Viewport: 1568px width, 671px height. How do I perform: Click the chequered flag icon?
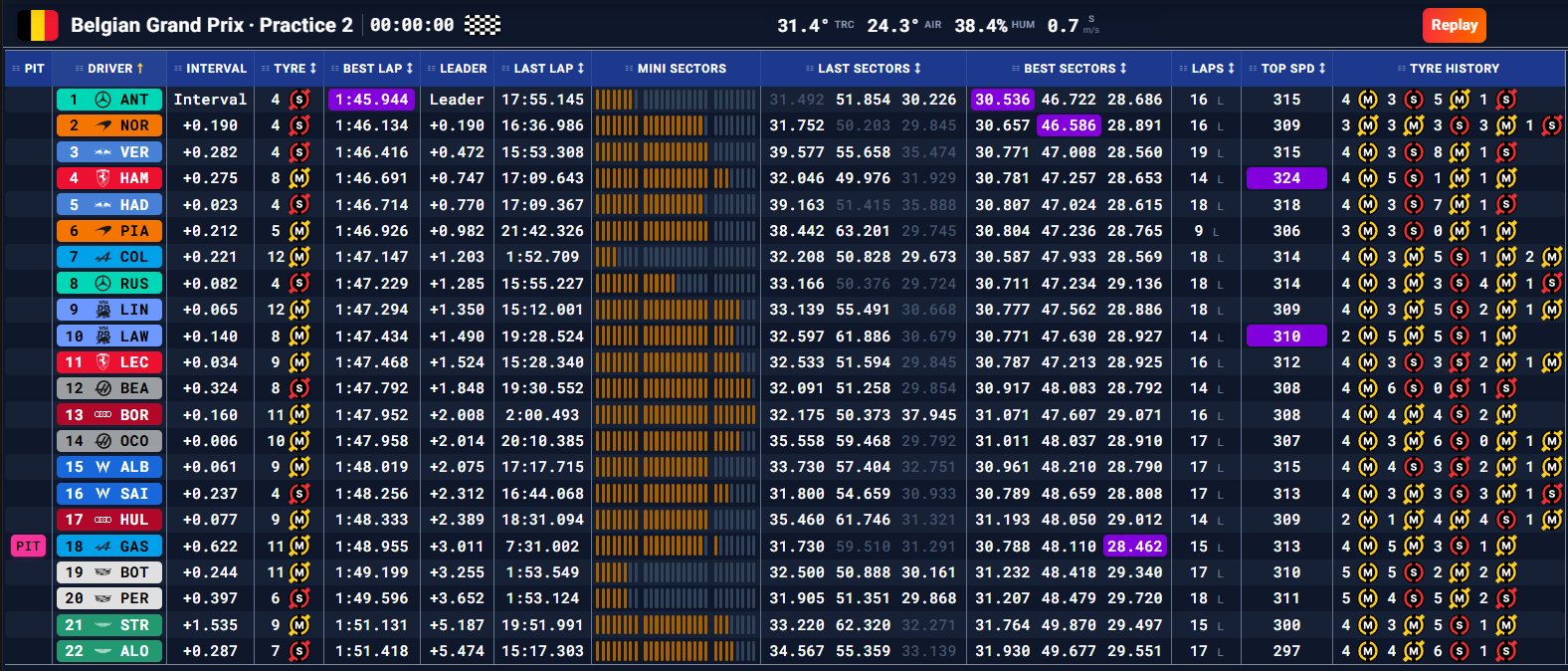click(483, 25)
